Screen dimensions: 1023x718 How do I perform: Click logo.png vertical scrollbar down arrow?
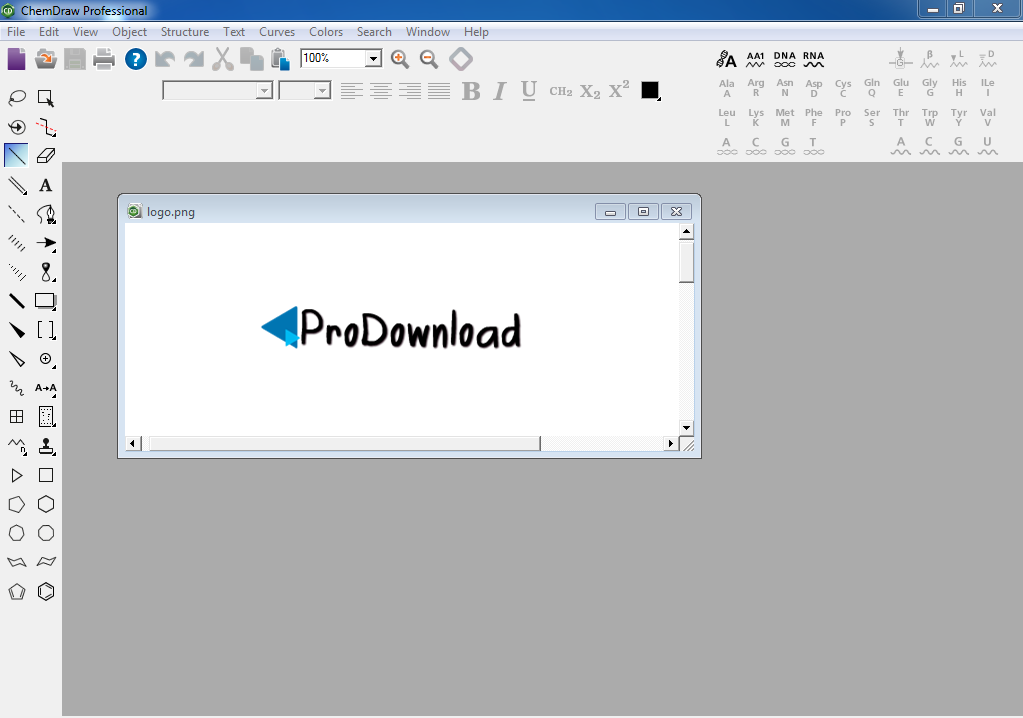[x=686, y=428]
